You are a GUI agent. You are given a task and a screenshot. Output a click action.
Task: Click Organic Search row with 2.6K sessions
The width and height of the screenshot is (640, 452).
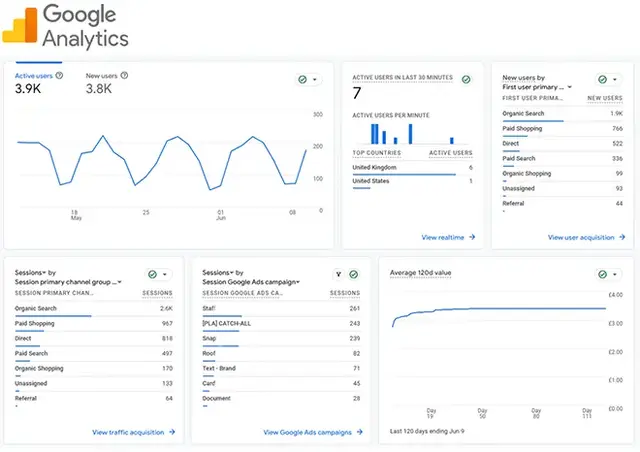click(x=94, y=310)
